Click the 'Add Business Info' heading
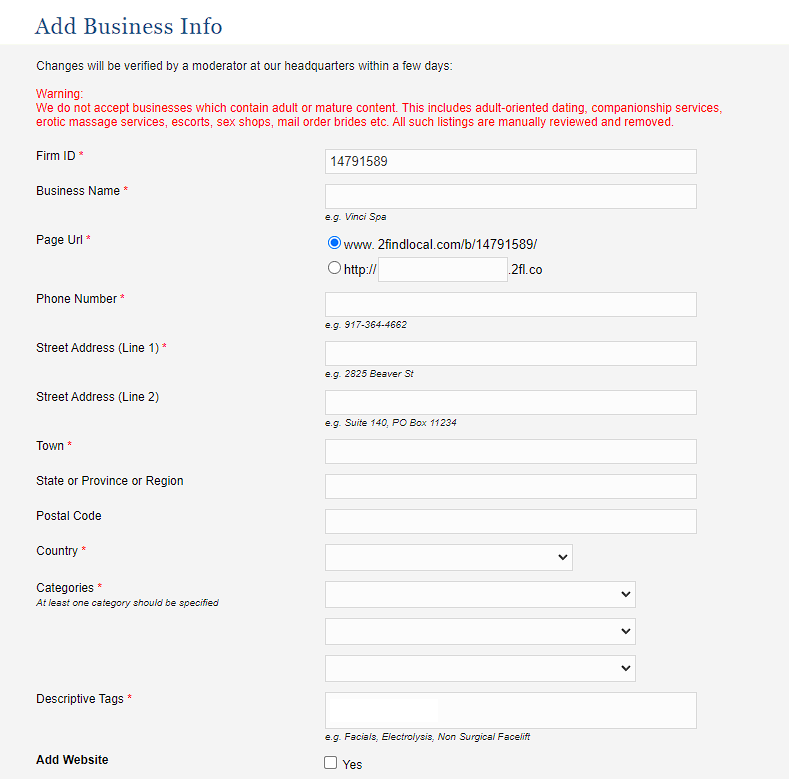The height and width of the screenshot is (779, 789). click(x=128, y=26)
